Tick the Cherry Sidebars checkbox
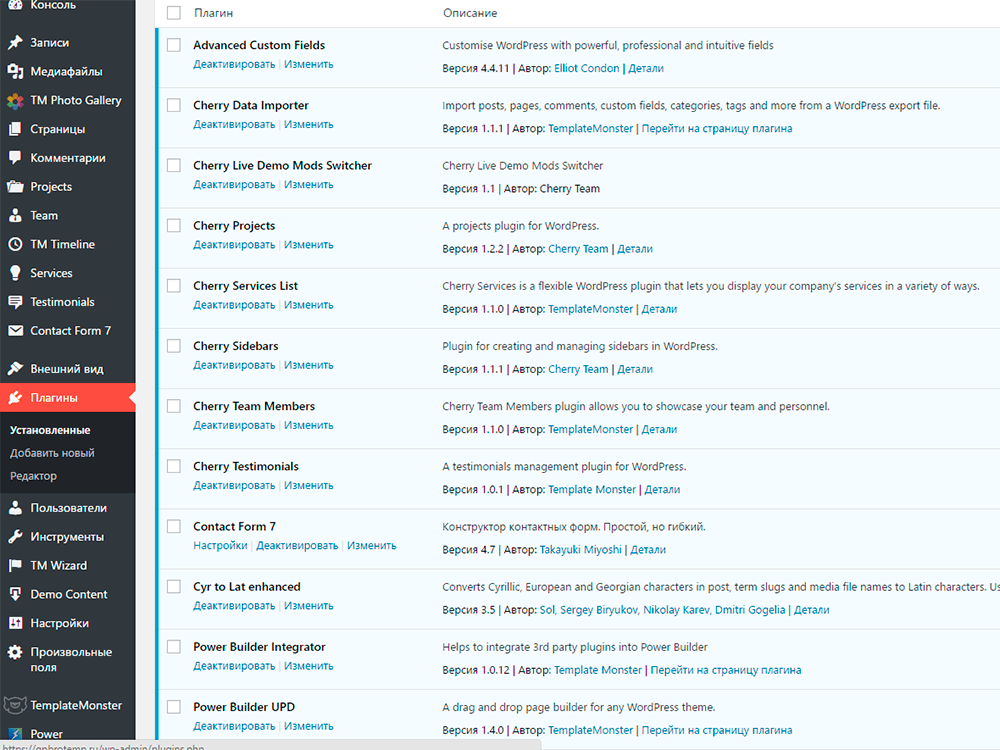 [173, 346]
